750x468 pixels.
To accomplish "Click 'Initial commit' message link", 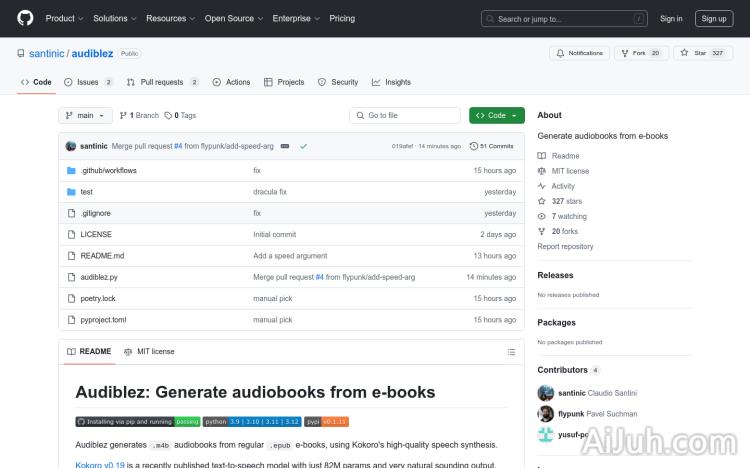I will (x=275, y=234).
